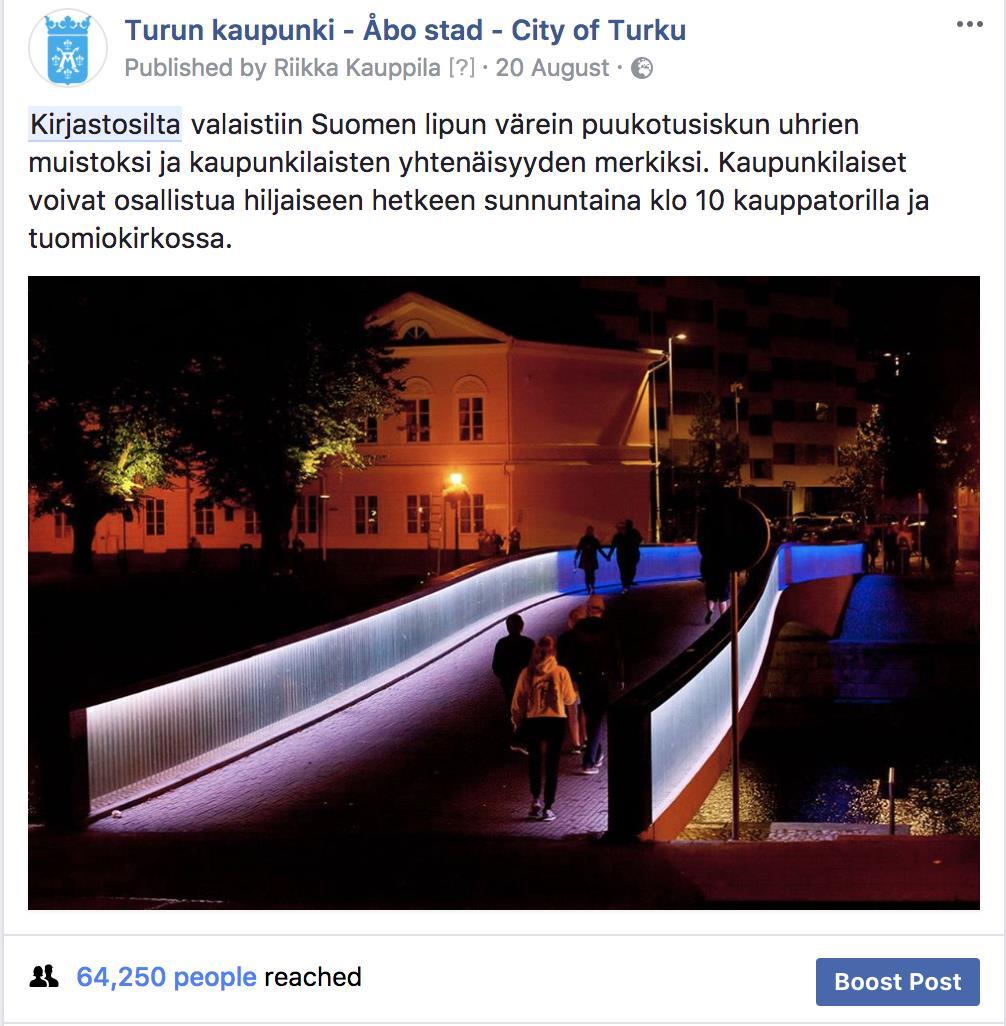Image resolution: width=1006 pixels, height=1026 pixels.
Task: Open the illuminated bridge night photo
Action: point(503,592)
